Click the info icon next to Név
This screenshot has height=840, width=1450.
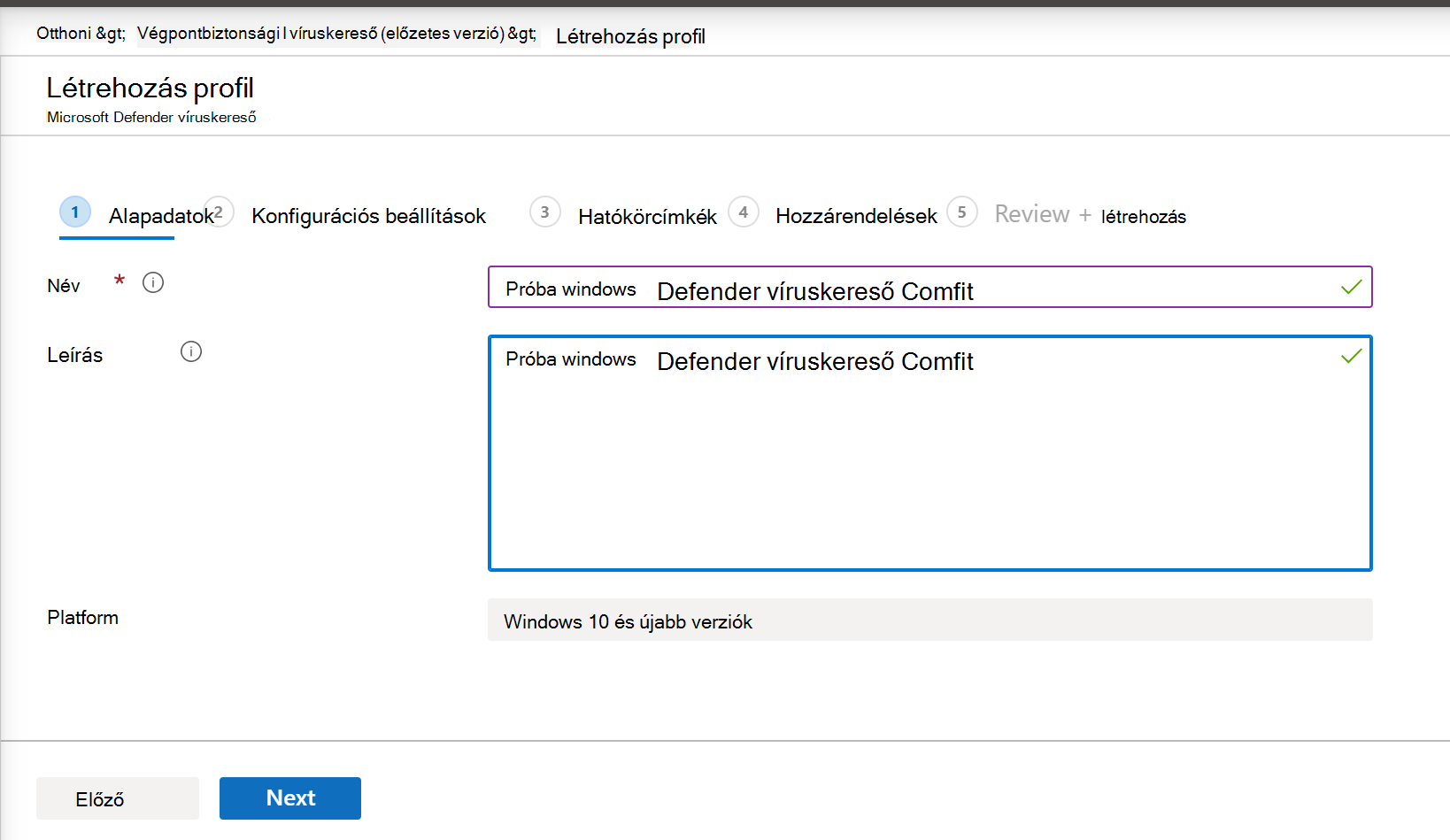click(153, 283)
